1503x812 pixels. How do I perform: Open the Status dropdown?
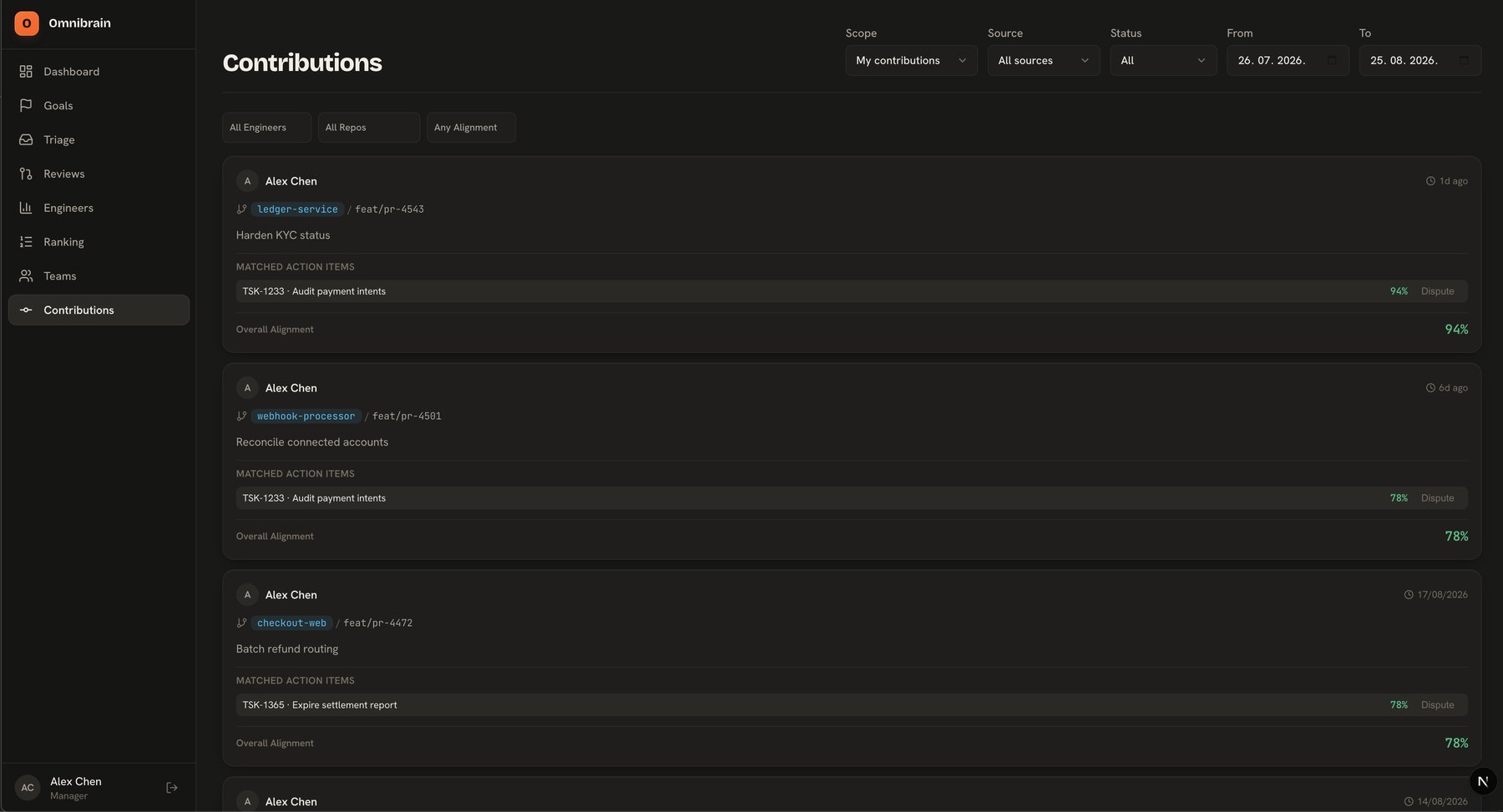1163,61
